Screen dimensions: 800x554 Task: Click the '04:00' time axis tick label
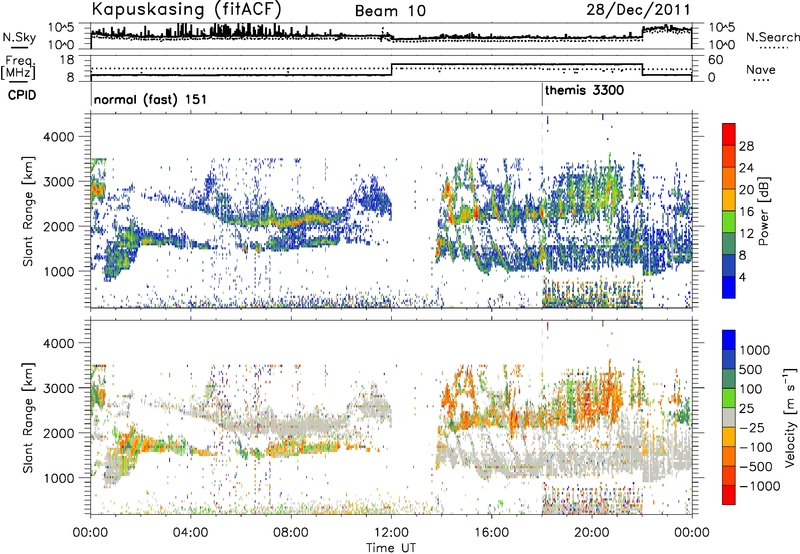coord(190,533)
